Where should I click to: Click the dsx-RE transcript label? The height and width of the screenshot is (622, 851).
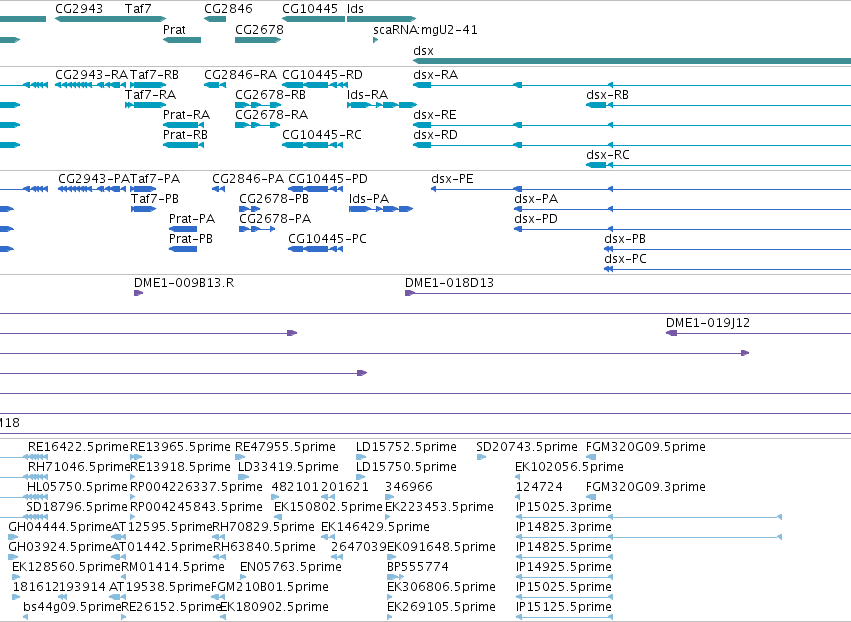pos(435,115)
